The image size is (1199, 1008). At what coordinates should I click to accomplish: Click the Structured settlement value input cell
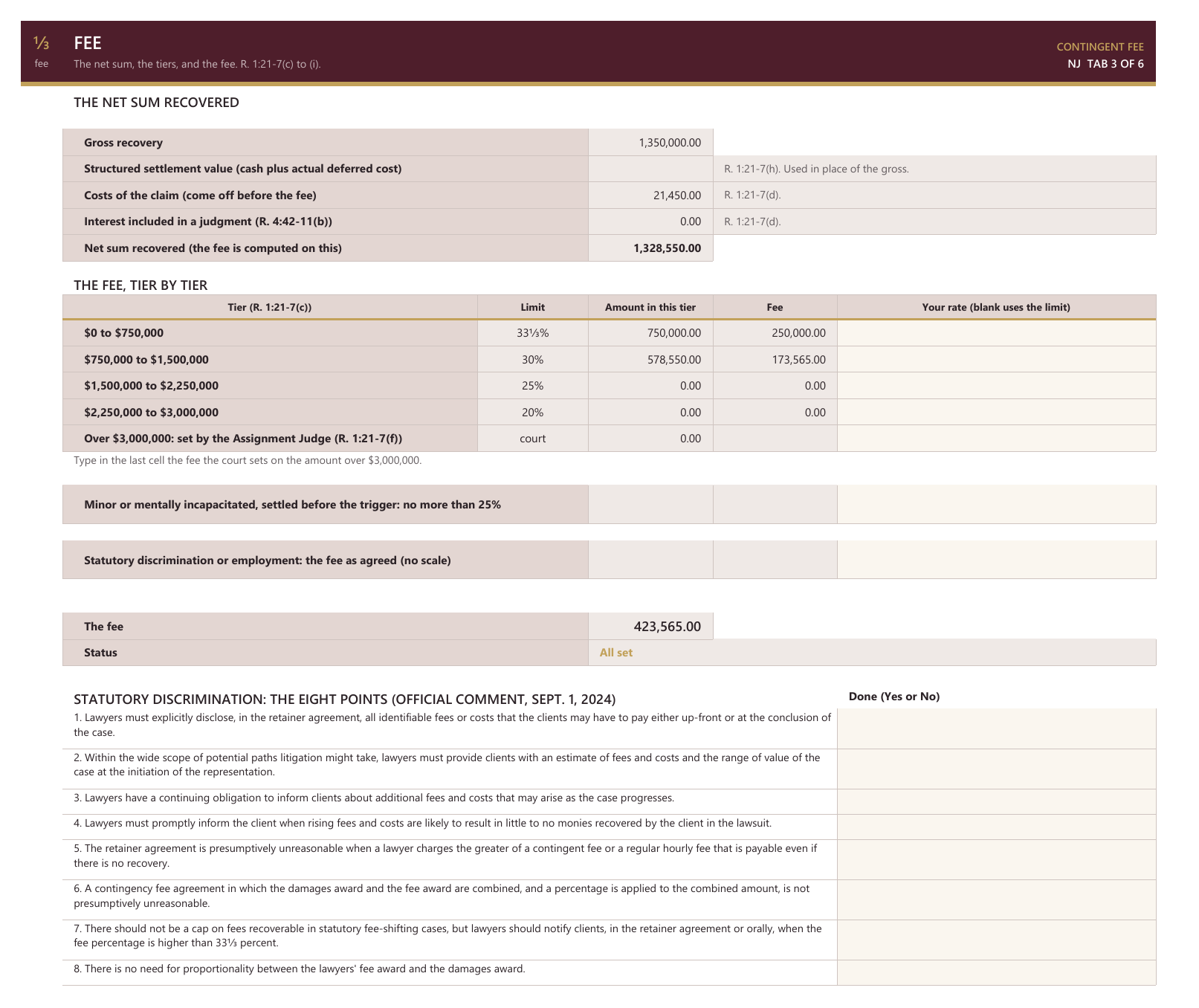tap(650, 169)
